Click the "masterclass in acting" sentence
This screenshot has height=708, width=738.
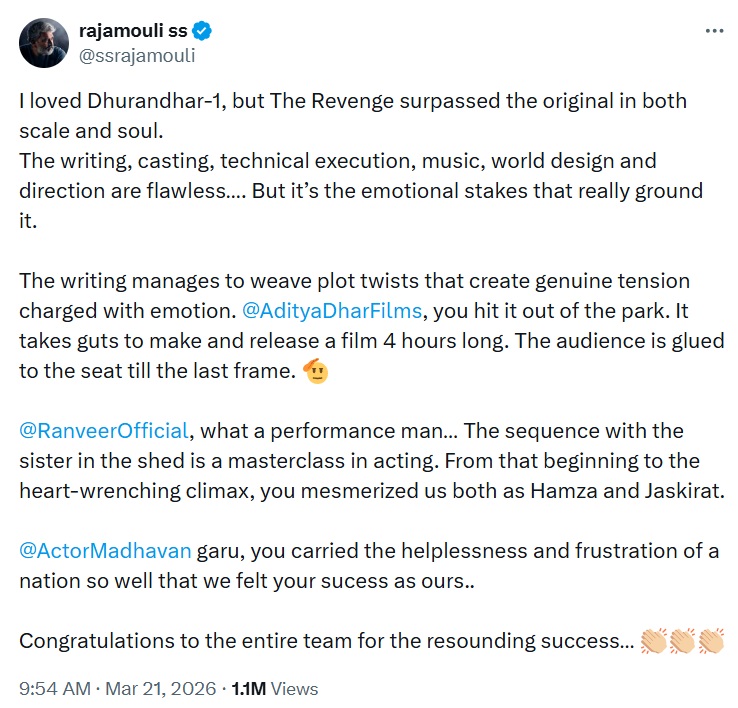coord(350,461)
